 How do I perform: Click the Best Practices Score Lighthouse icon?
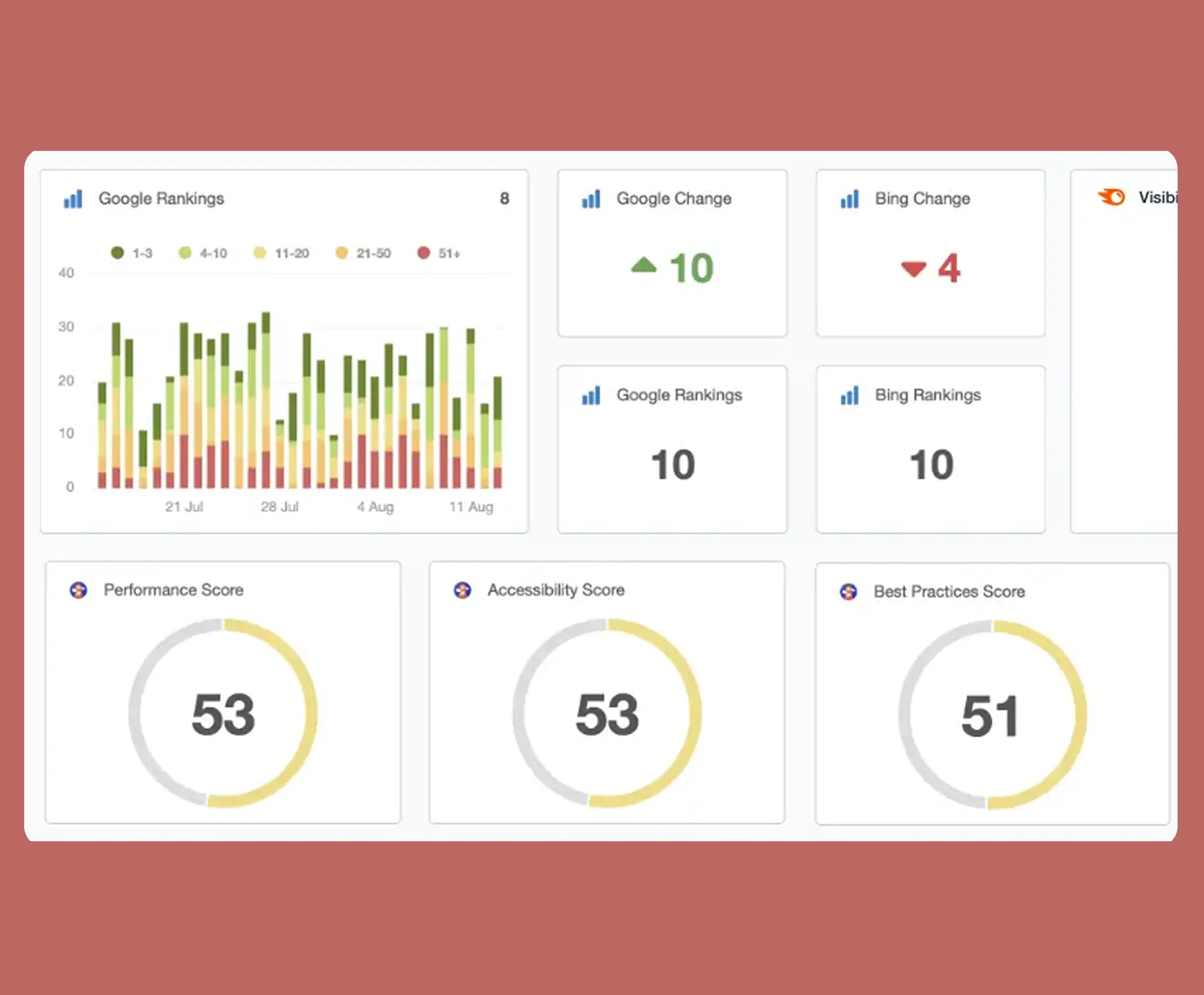(849, 591)
